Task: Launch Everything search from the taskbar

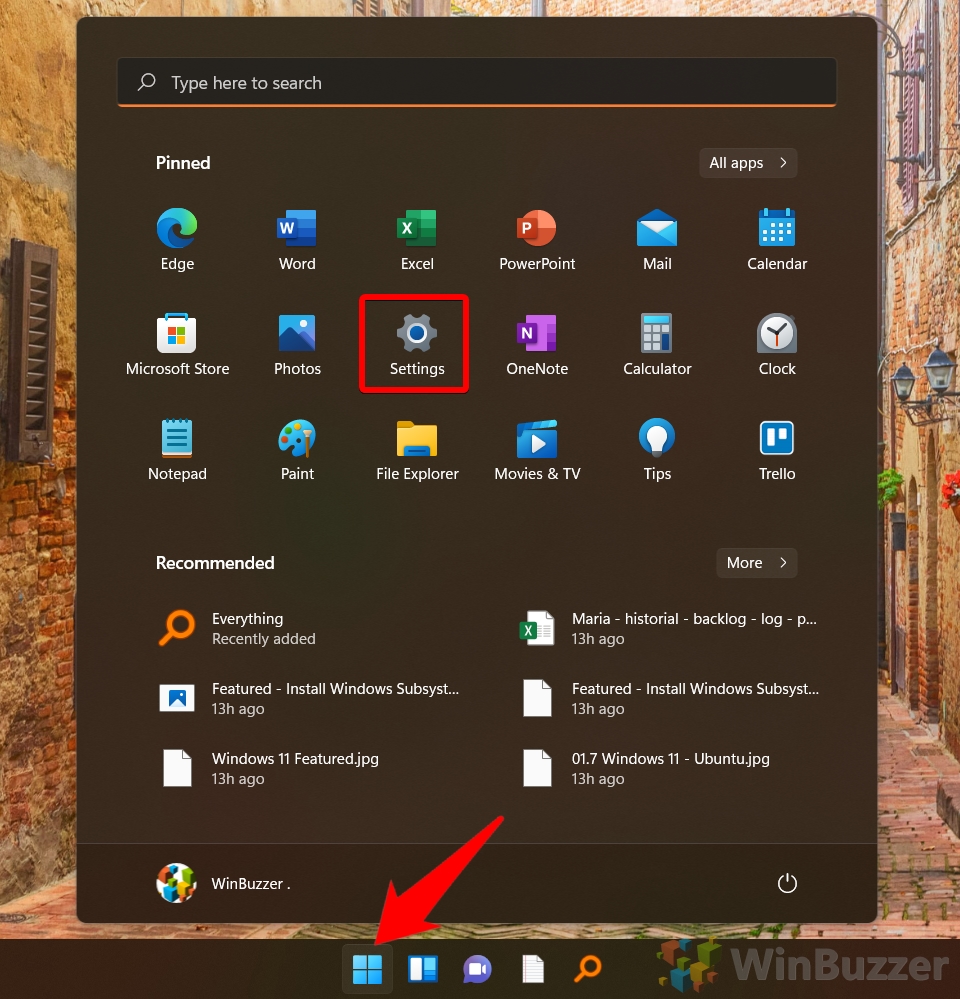Action: (x=587, y=968)
